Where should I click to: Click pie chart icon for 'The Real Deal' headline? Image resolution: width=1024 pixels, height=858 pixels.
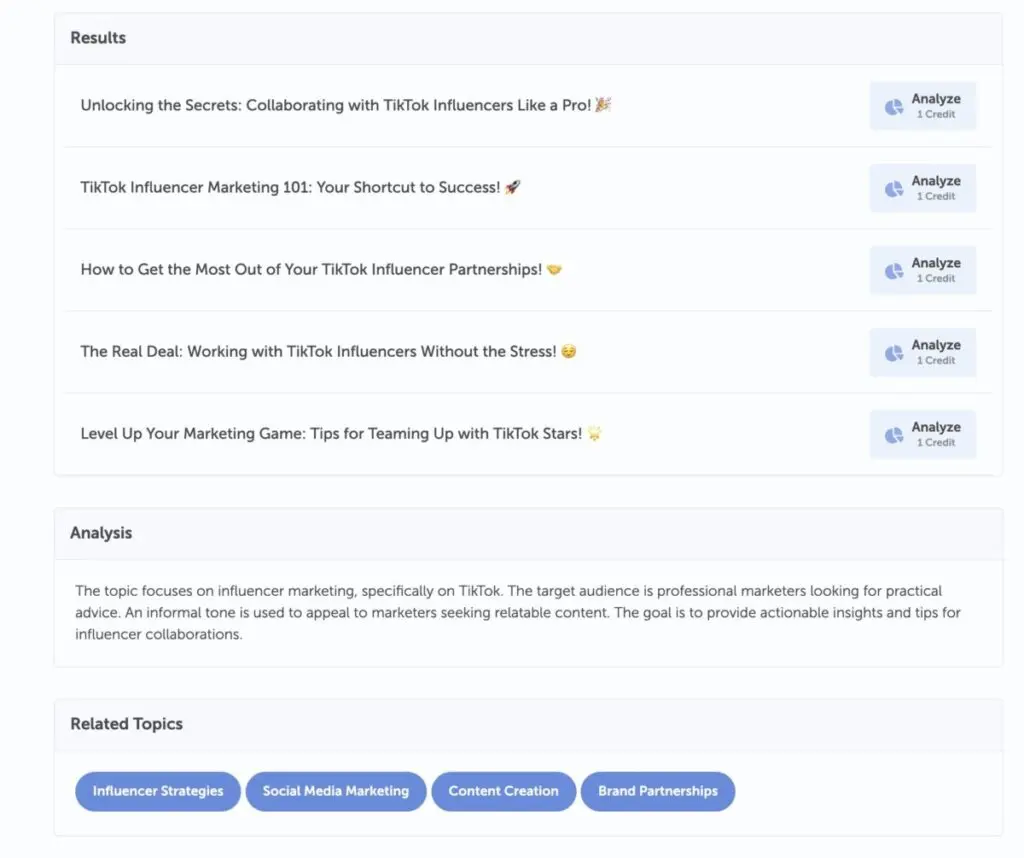(x=893, y=353)
